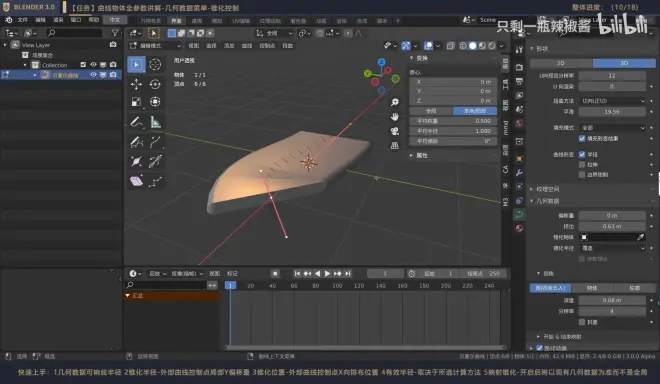This screenshot has height=384, width=660.
Task: Select the Annotate pencil tool
Action: [136, 122]
